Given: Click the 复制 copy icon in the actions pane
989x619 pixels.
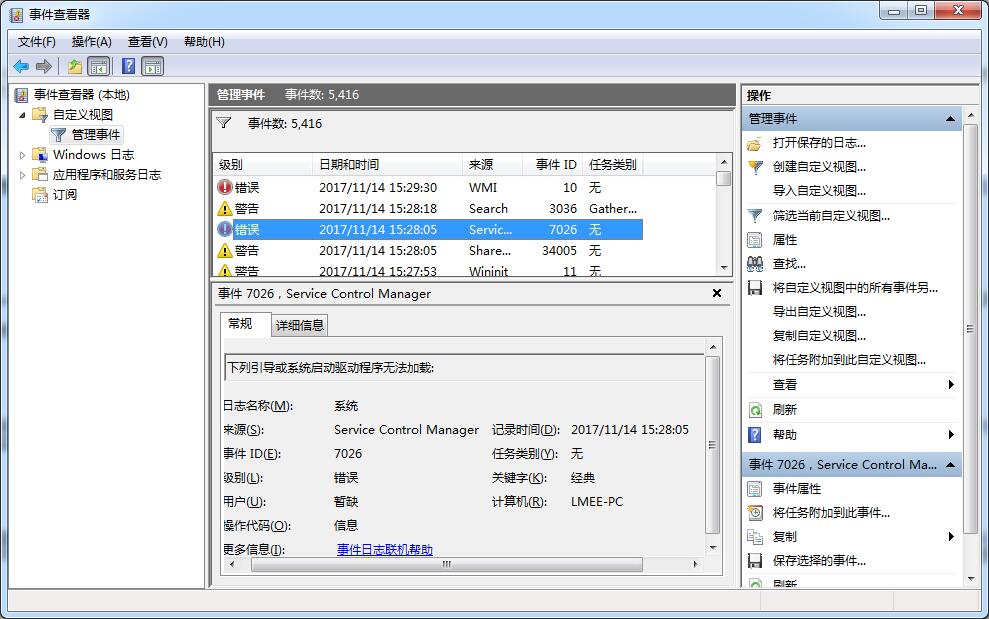Looking at the screenshot, I should click(755, 537).
